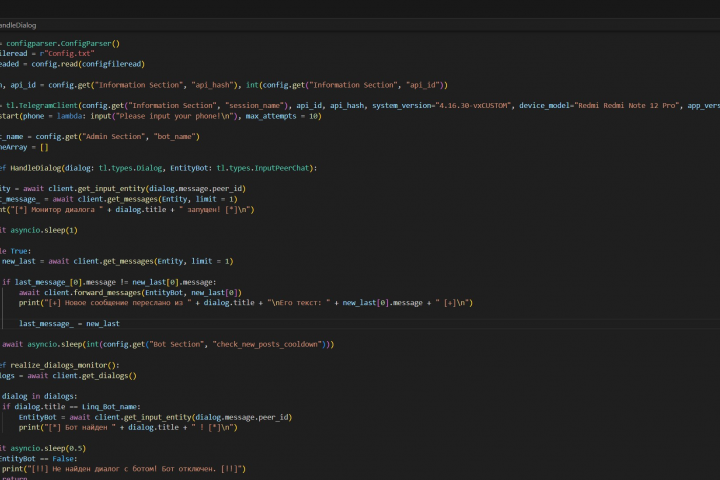Click the quoted "api_hash" string
Viewport: 720px width, 480px height.
point(213,85)
